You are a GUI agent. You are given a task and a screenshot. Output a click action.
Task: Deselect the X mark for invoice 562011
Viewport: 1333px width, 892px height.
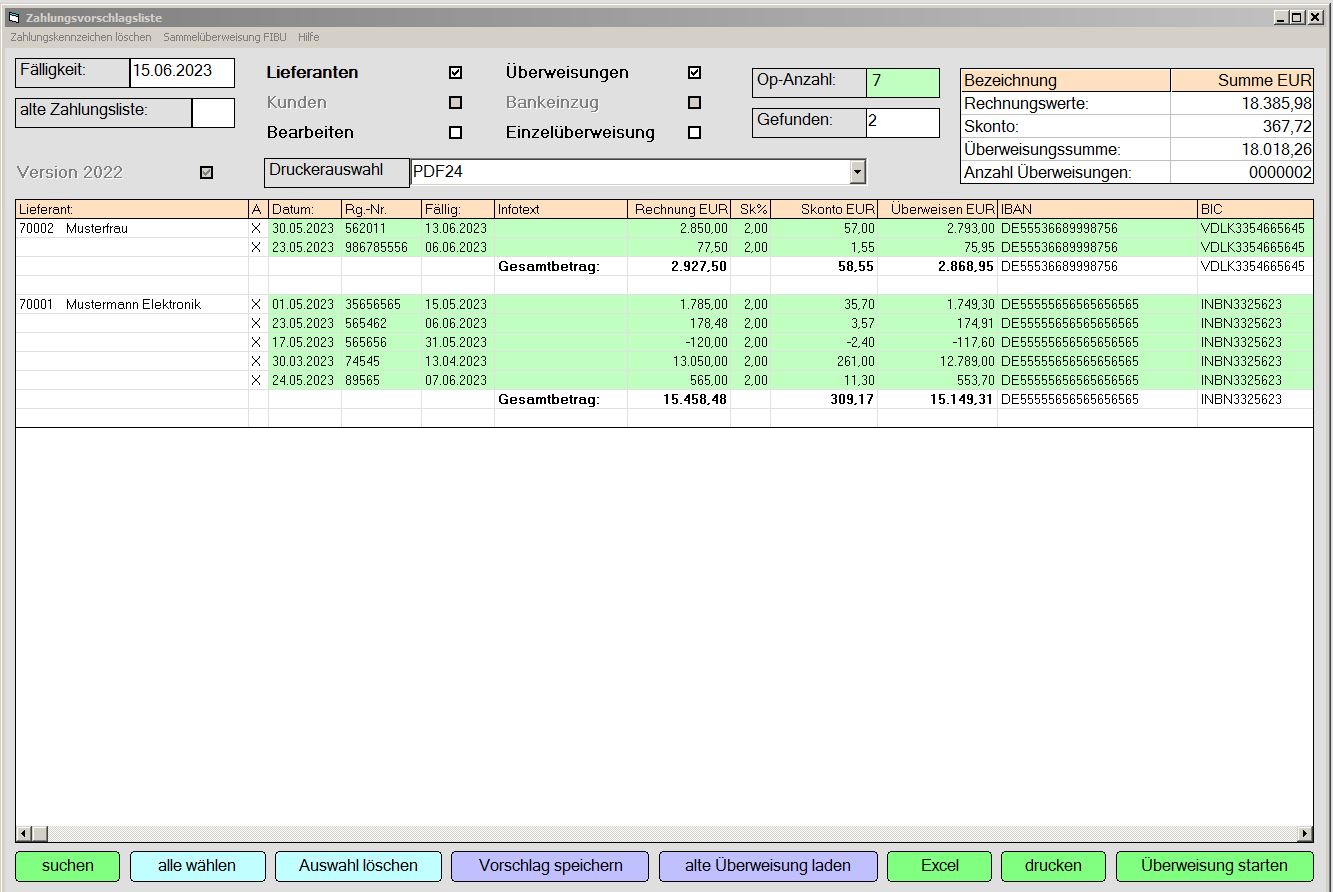click(x=256, y=229)
